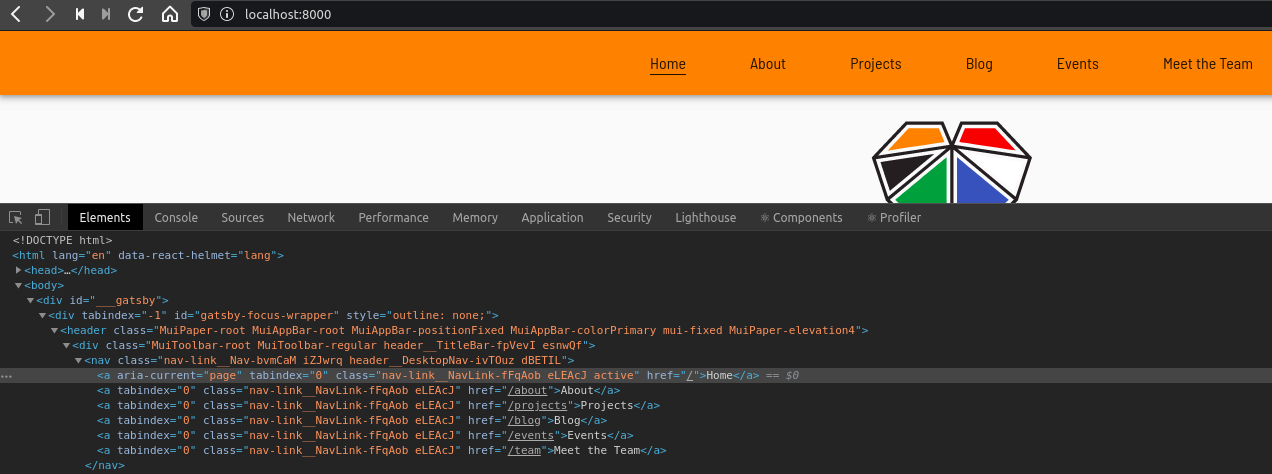The height and width of the screenshot is (474, 1272).
Task: Select the closing </nav> tag line
Action: (x=104, y=465)
